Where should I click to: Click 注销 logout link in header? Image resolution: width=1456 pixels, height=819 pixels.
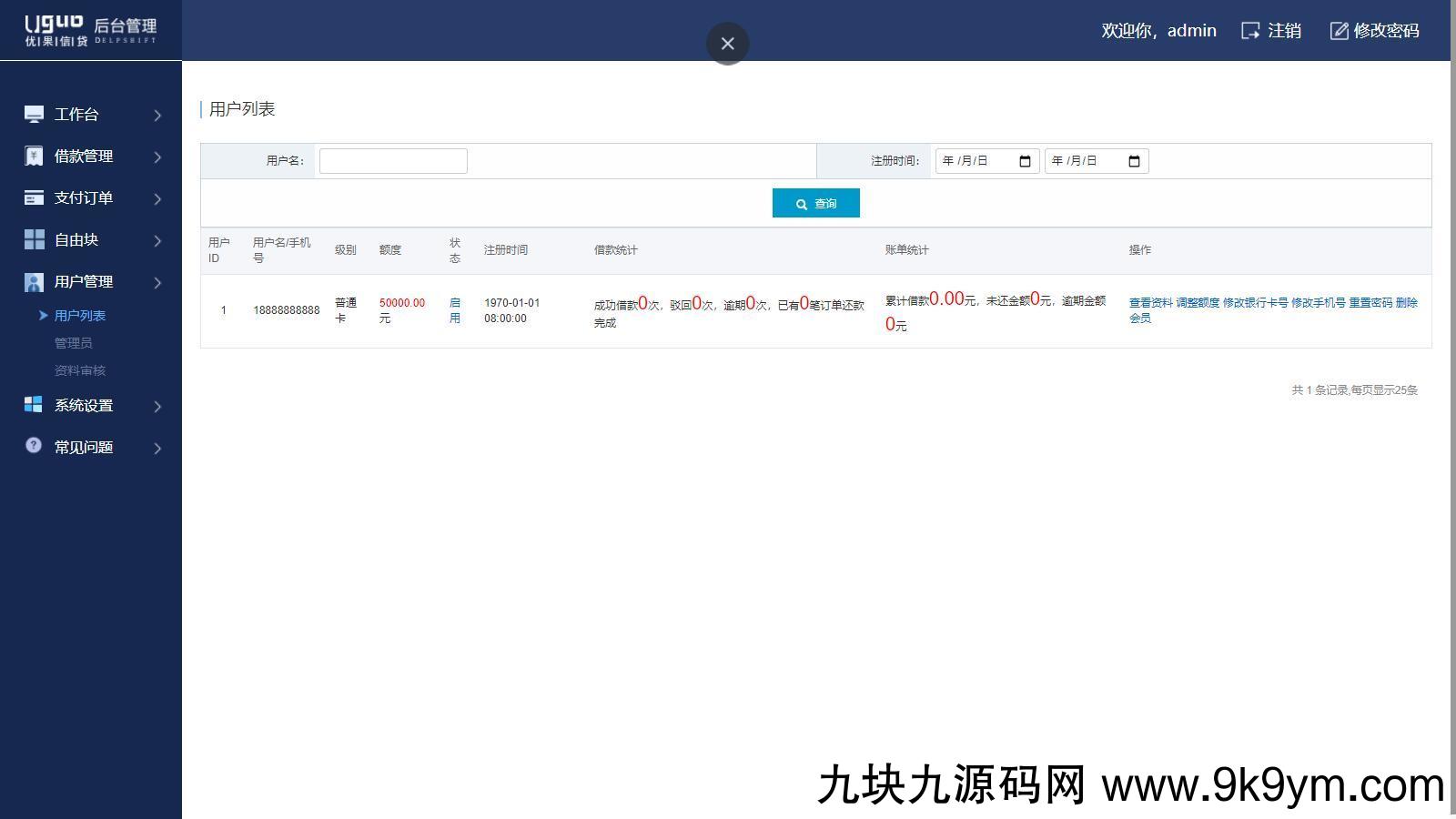[1271, 31]
